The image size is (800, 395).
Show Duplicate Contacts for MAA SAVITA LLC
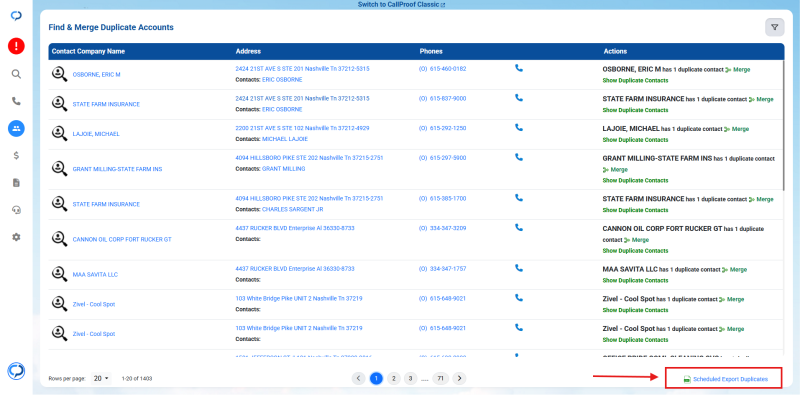[635, 280]
